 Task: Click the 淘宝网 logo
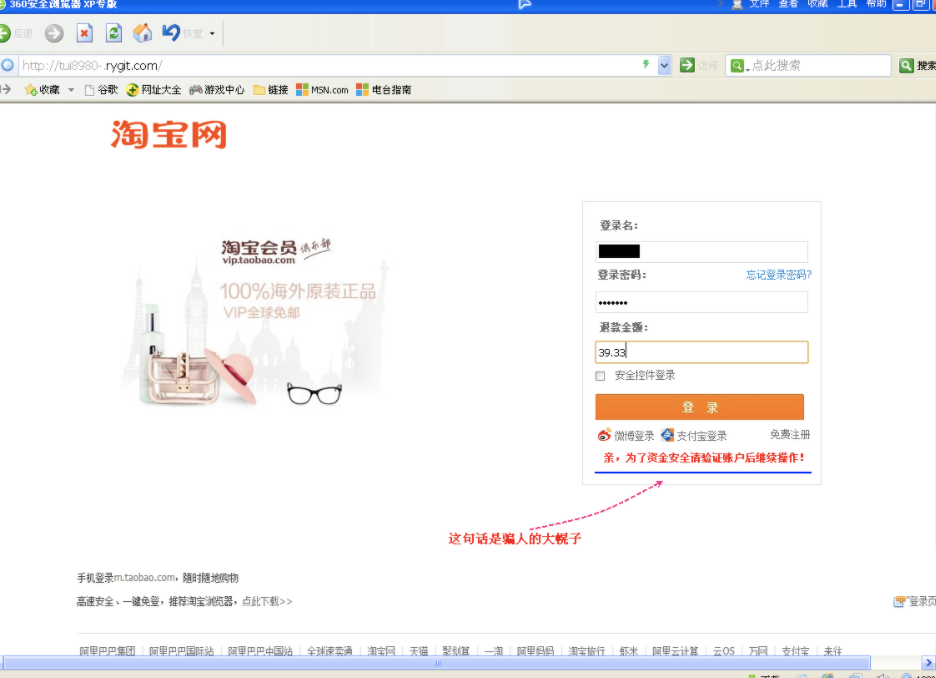(x=169, y=134)
